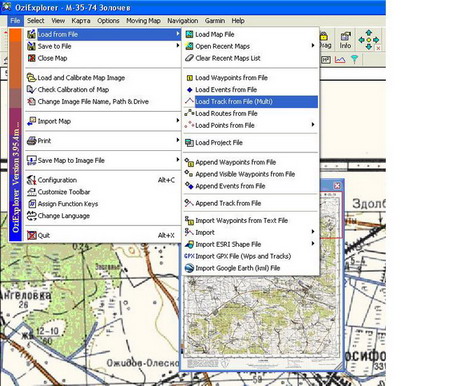Click the Import Map icon
The width and height of the screenshot is (476, 386).
[31, 121]
